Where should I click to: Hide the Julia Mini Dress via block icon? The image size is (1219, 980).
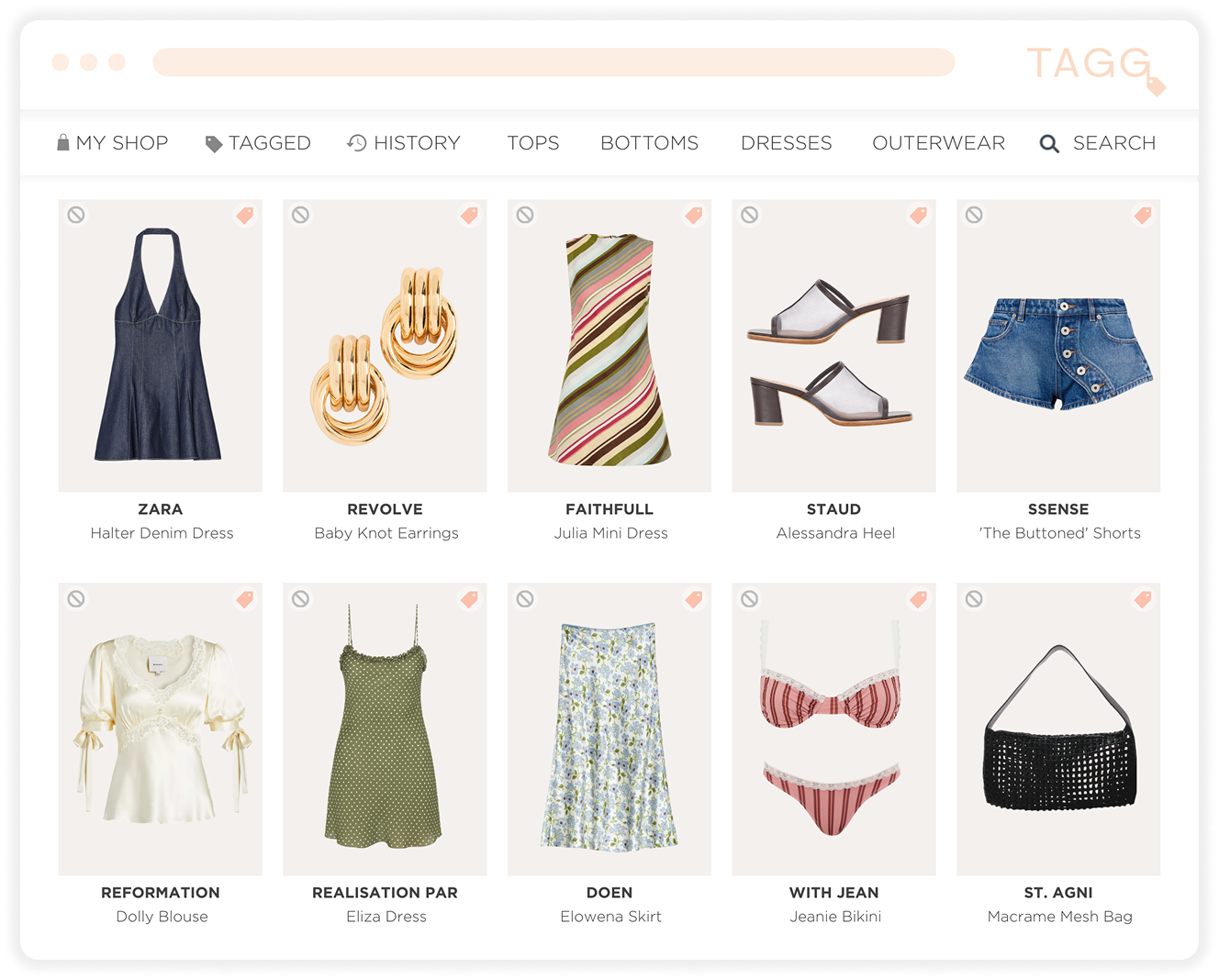525,215
